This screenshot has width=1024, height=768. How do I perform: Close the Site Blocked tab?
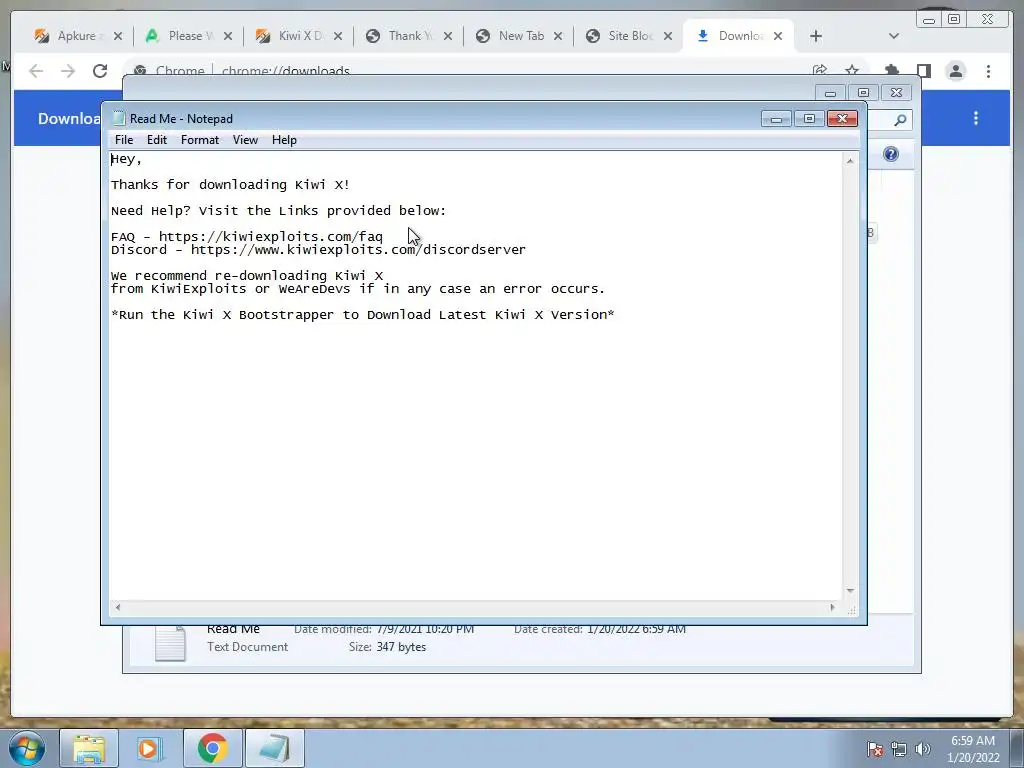(x=667, y=36)
